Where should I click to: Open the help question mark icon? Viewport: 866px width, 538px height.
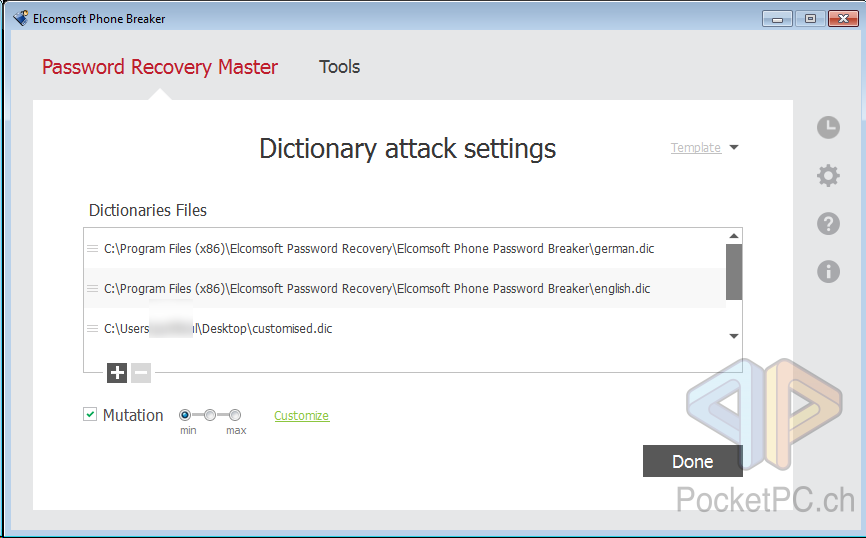coord(828,224)
